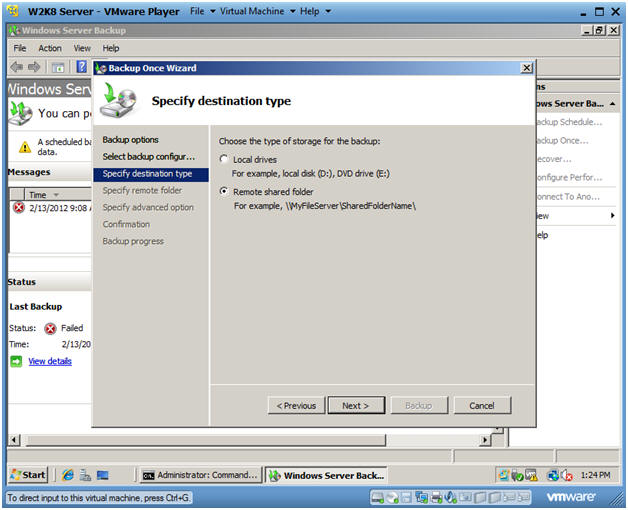Click the VMware floppy device icon
The width and height of the screenshot is (628, 510).
[x=406, y=498]
